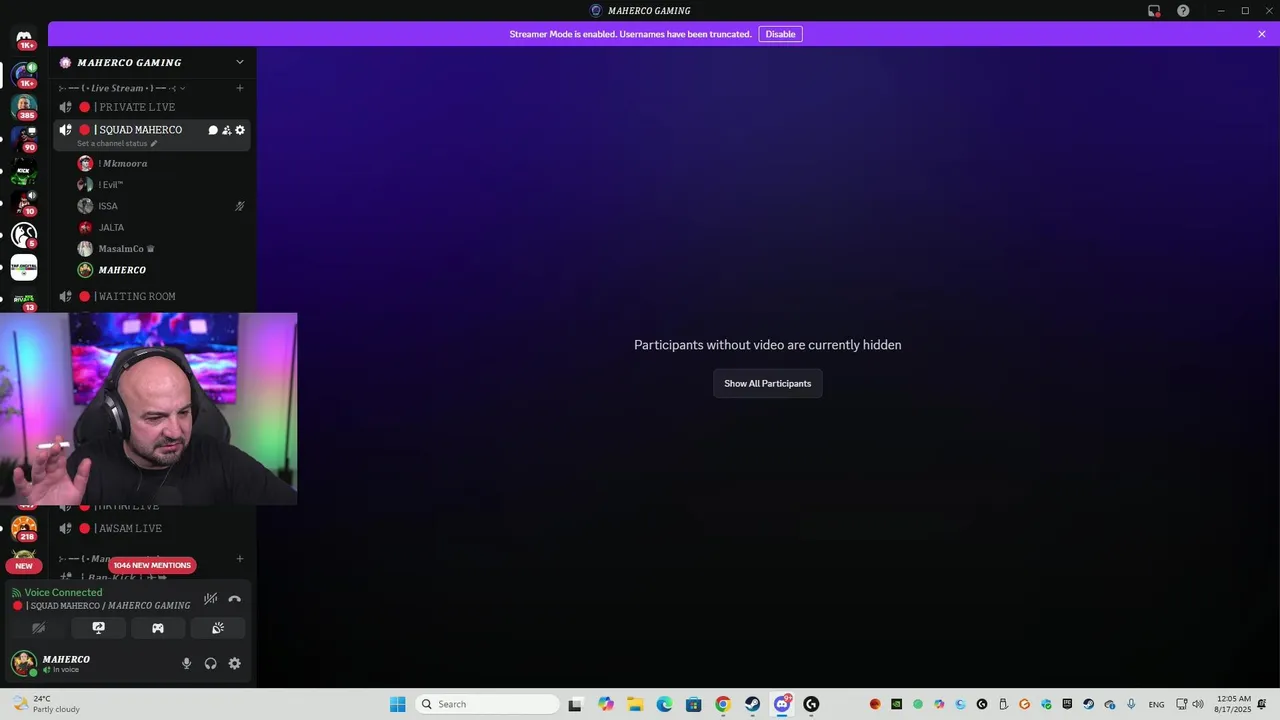Open server with 218 unread badge

[x=24, y=528]
